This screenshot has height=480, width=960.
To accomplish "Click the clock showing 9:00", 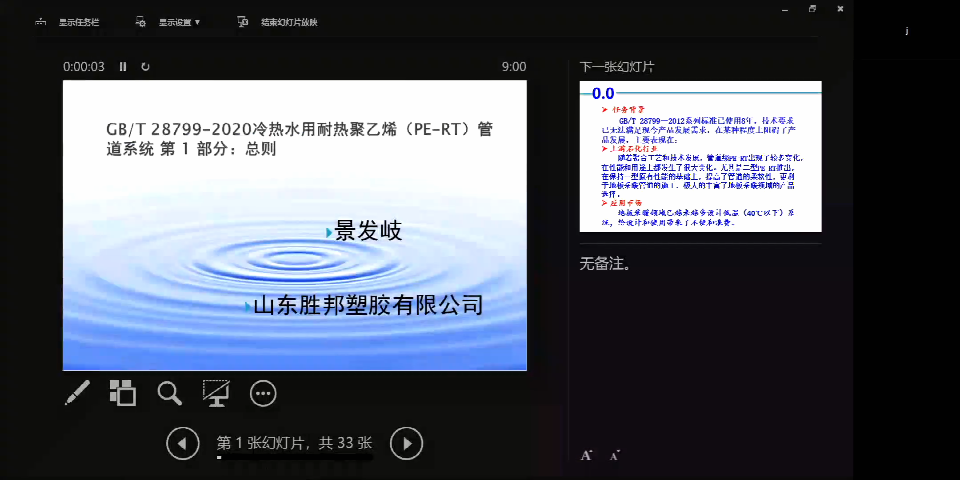I will tap(514, 67).
